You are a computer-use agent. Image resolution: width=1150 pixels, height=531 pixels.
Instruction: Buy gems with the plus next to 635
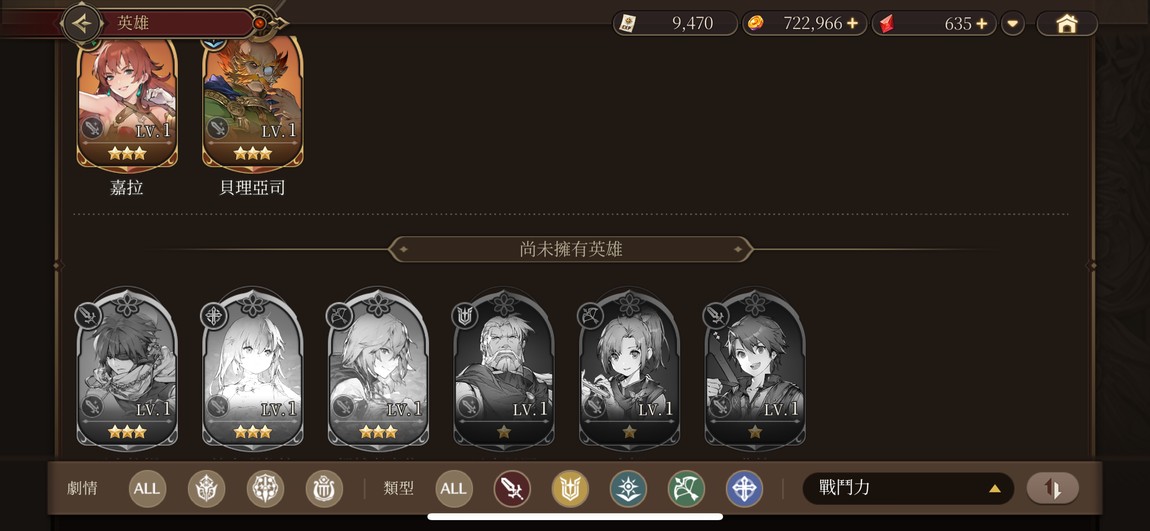[982, 23]
